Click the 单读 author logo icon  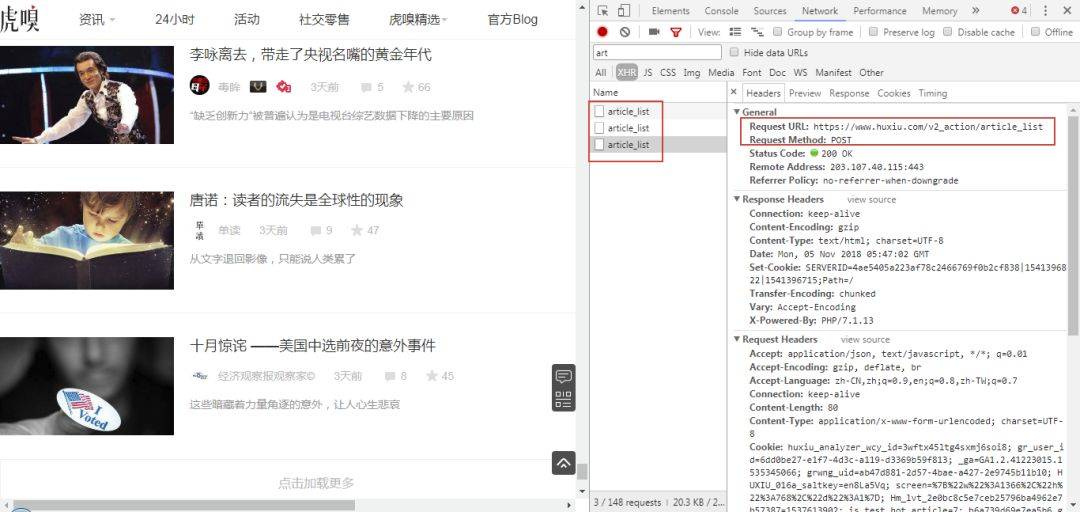(200, 230)
